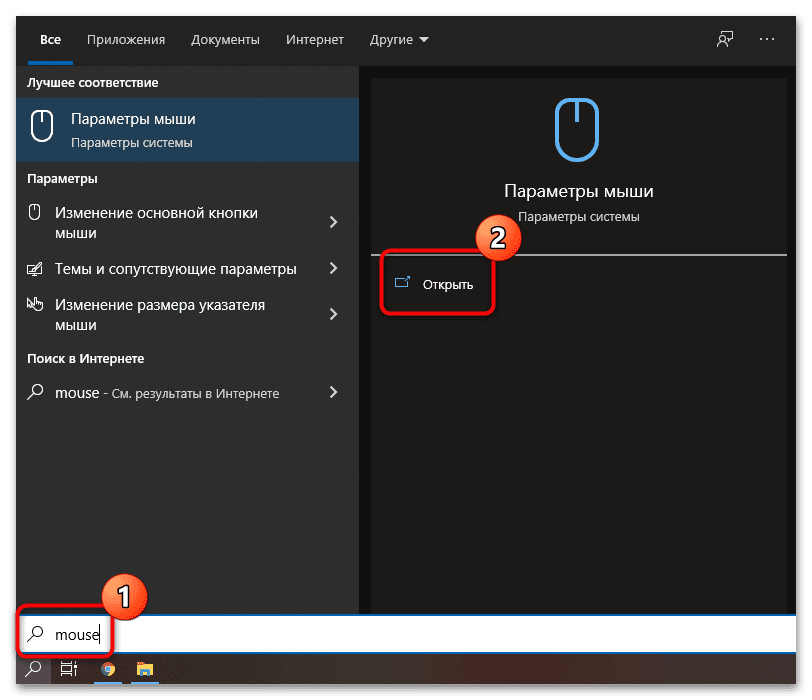The width and height of the screenshot is (812, 700).
Task: Click the open-window icon beside Открыть
Action: click(402, 282)
